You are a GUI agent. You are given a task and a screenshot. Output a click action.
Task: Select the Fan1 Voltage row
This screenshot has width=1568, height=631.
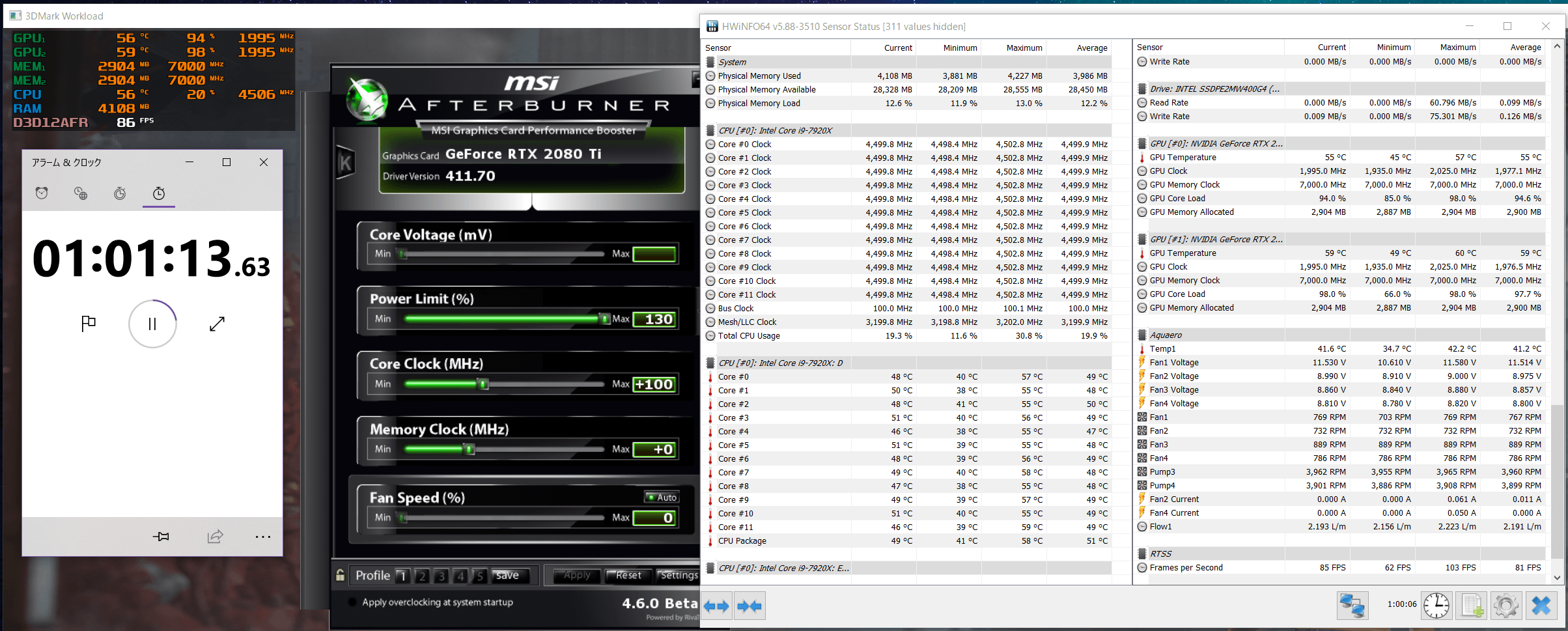click(1340, 362)
